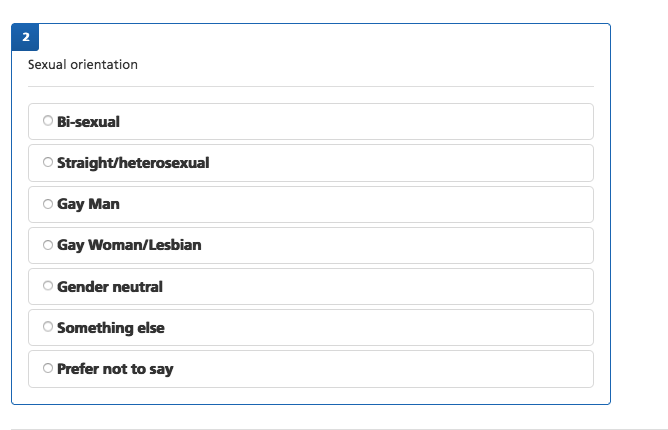Select the Bi-sexual radio button

click(48, 121)
